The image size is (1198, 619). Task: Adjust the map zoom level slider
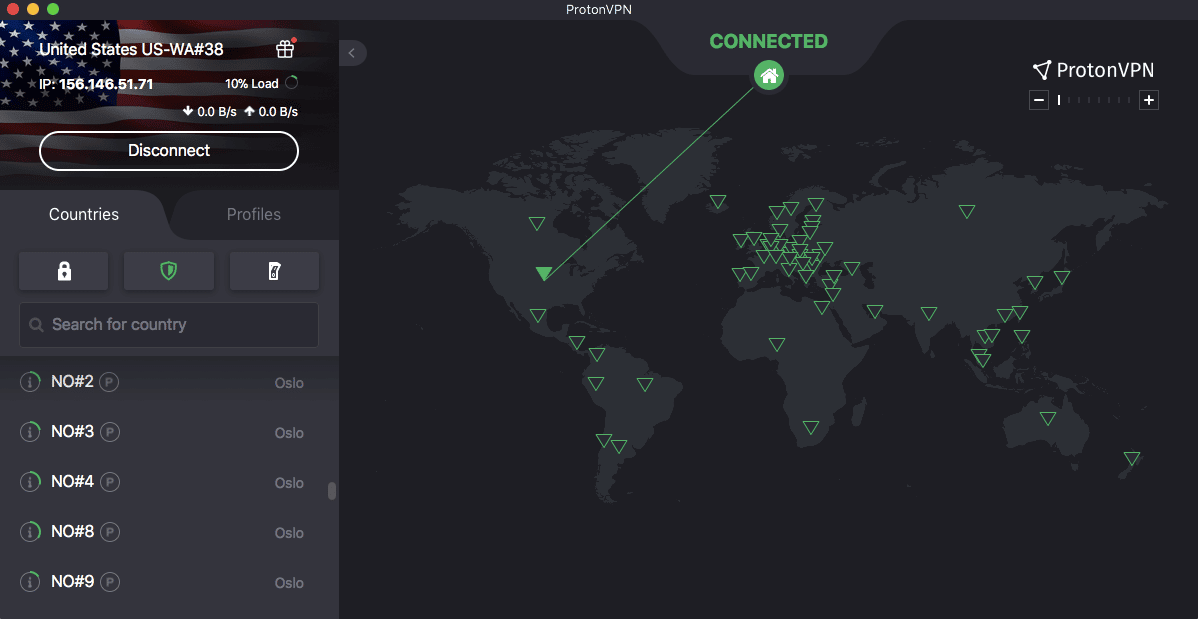[1094, 100]
